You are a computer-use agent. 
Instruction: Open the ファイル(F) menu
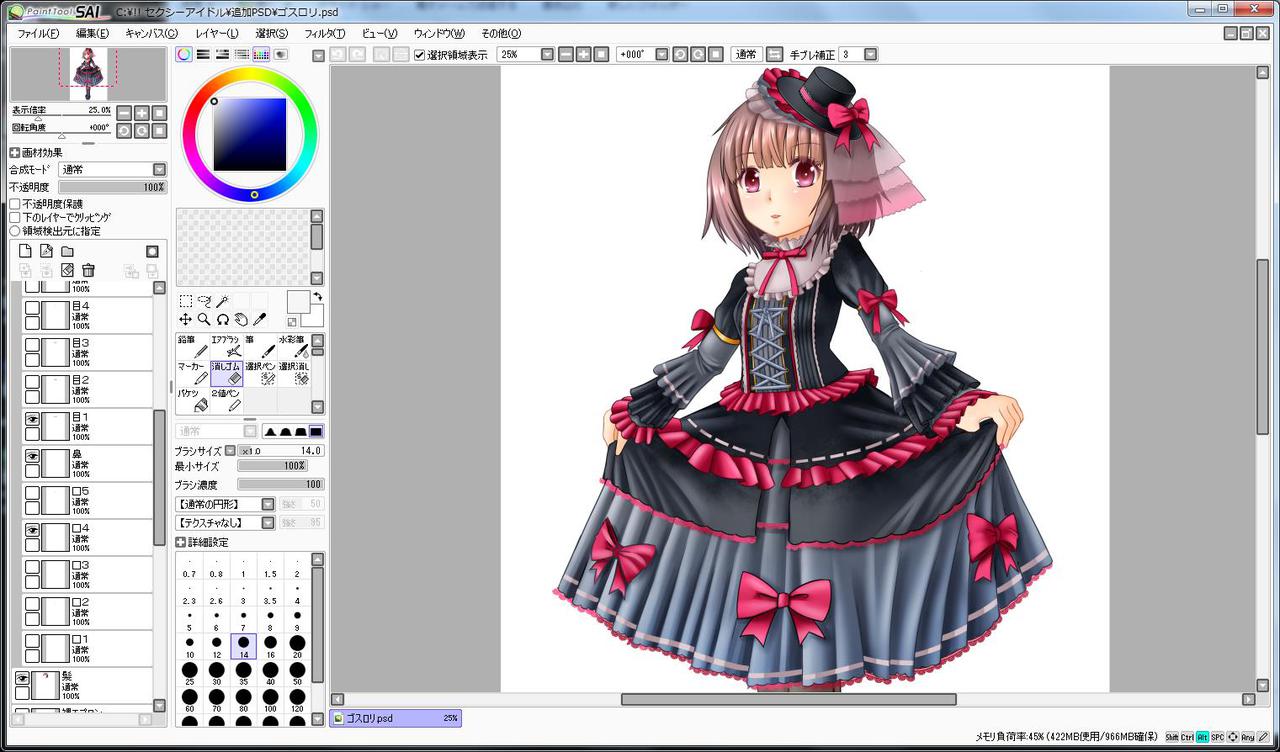click(38, 33)
